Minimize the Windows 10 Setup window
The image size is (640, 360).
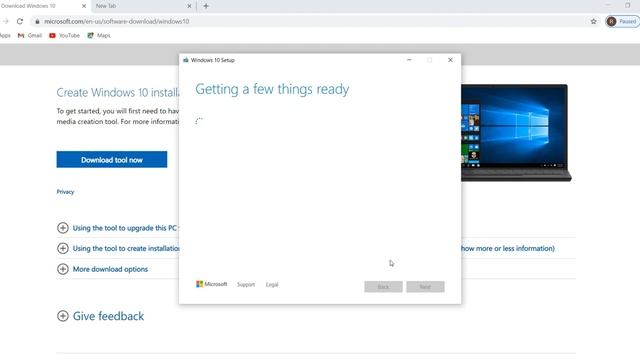(409, 60)
